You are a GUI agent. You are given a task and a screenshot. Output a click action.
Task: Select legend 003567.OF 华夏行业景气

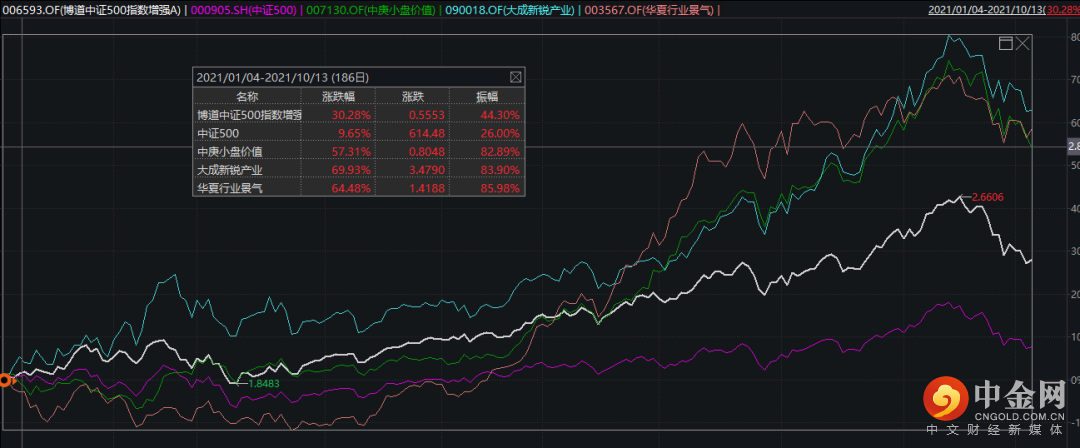coord(651,10)
